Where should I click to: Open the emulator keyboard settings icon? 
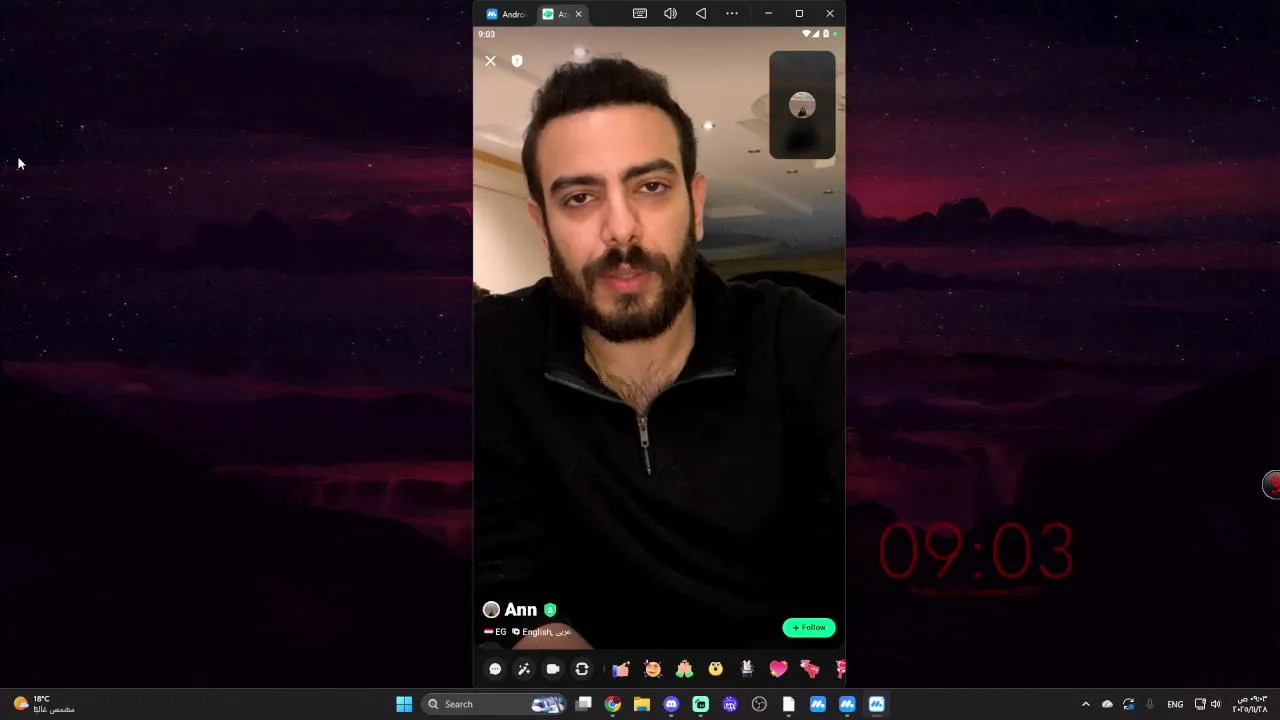[640, 13]
